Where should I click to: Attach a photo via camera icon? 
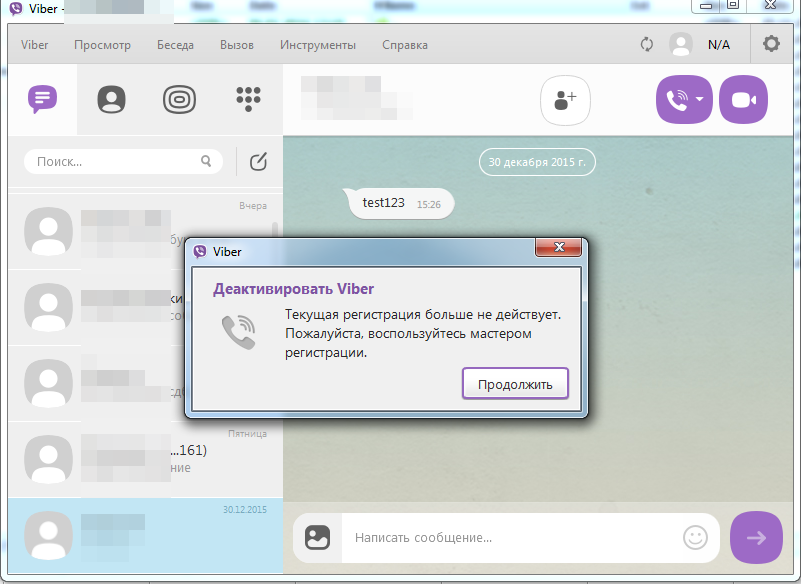coord(316,538)
